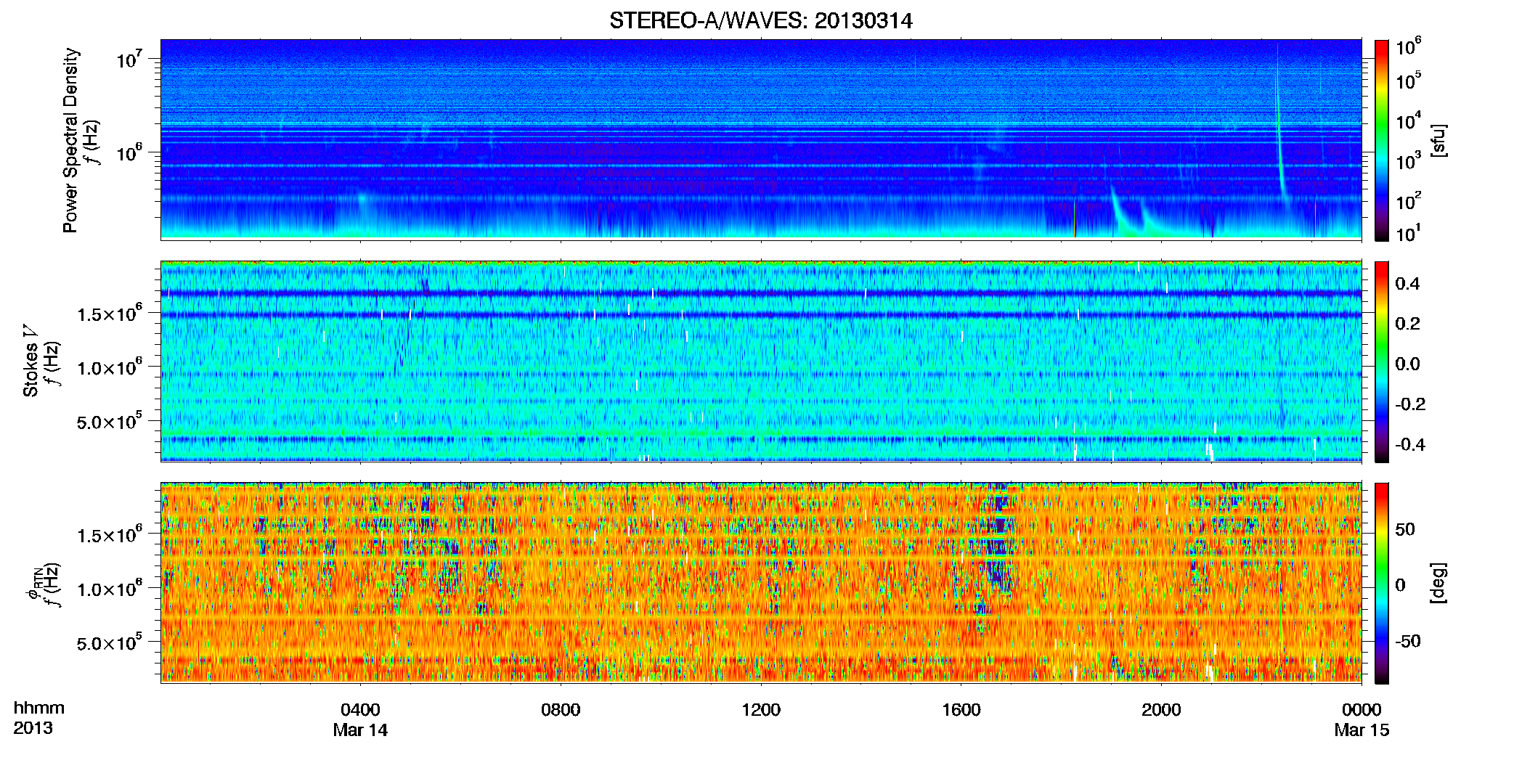Click the Stokes V axis label
The width and height of the screenshot is (1522, 784).
pos(30,361)
